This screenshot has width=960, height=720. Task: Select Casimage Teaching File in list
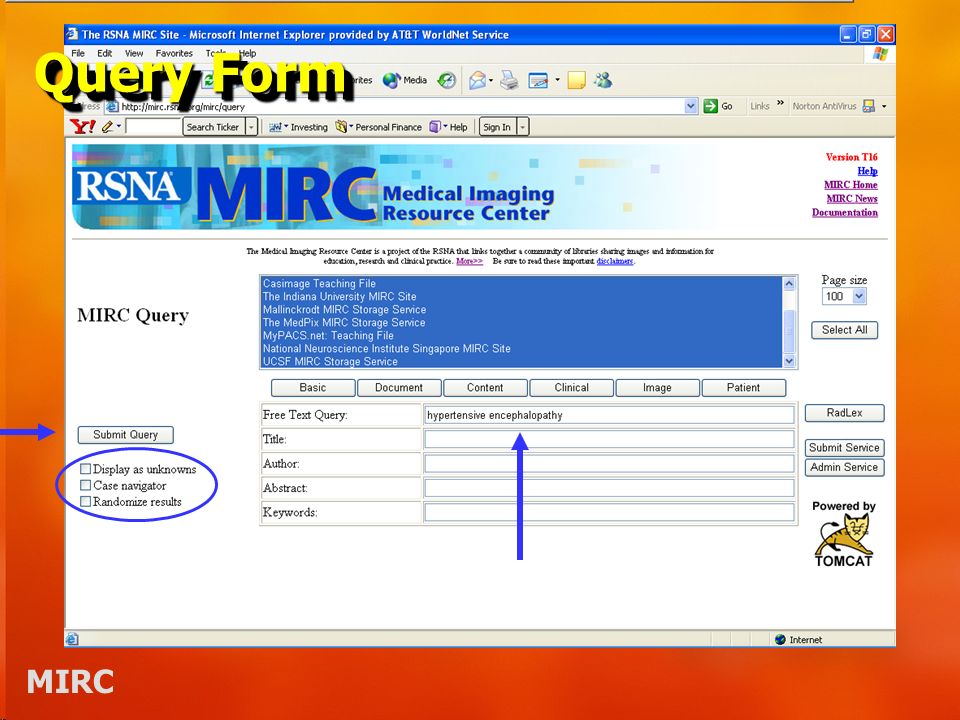click(x=522, y=283)
